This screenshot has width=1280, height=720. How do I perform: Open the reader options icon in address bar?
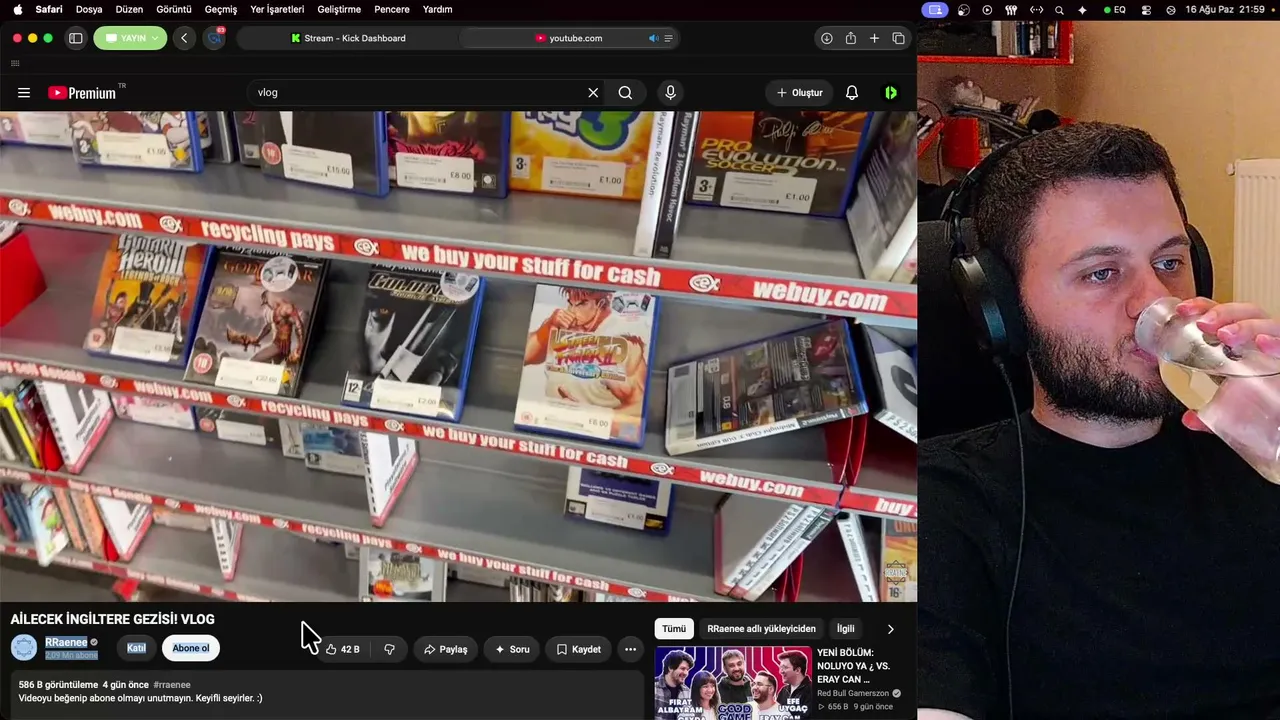(x=669, y=38)
